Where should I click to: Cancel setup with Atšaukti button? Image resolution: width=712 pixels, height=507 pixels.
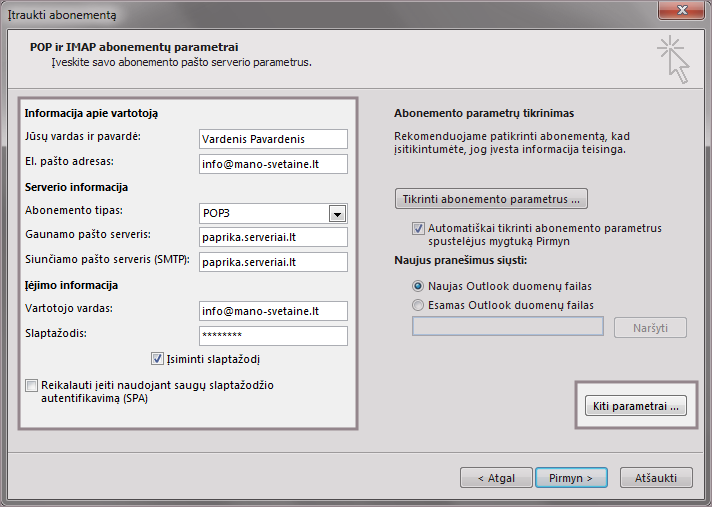pos(656,478)
